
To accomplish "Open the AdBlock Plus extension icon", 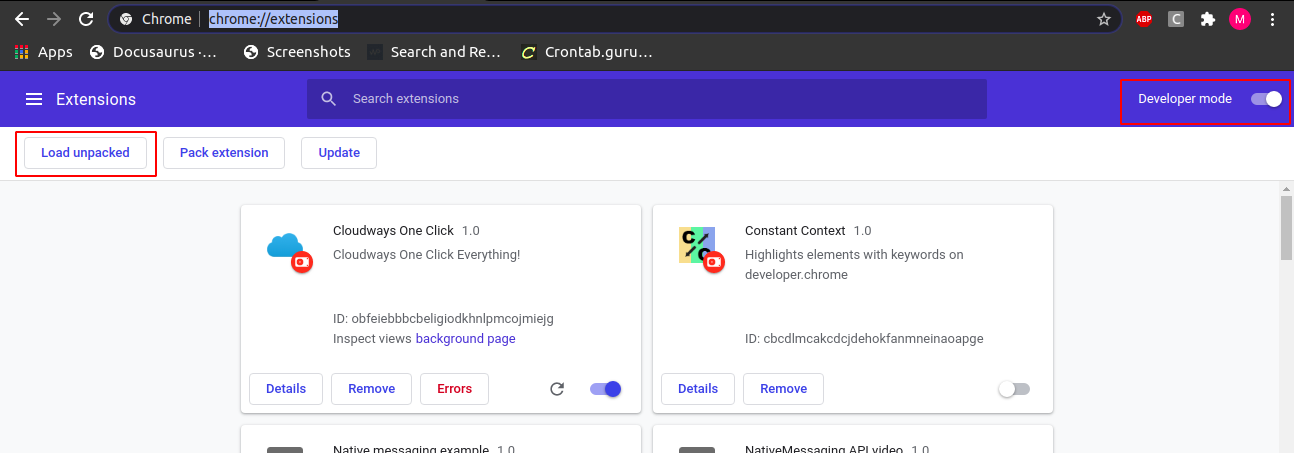I will 1143,19.
